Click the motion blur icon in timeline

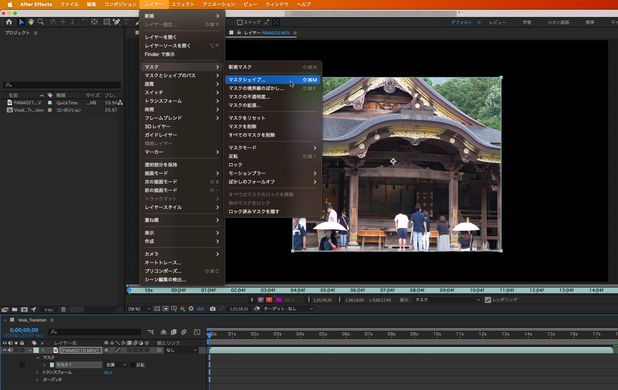(184, 332)
